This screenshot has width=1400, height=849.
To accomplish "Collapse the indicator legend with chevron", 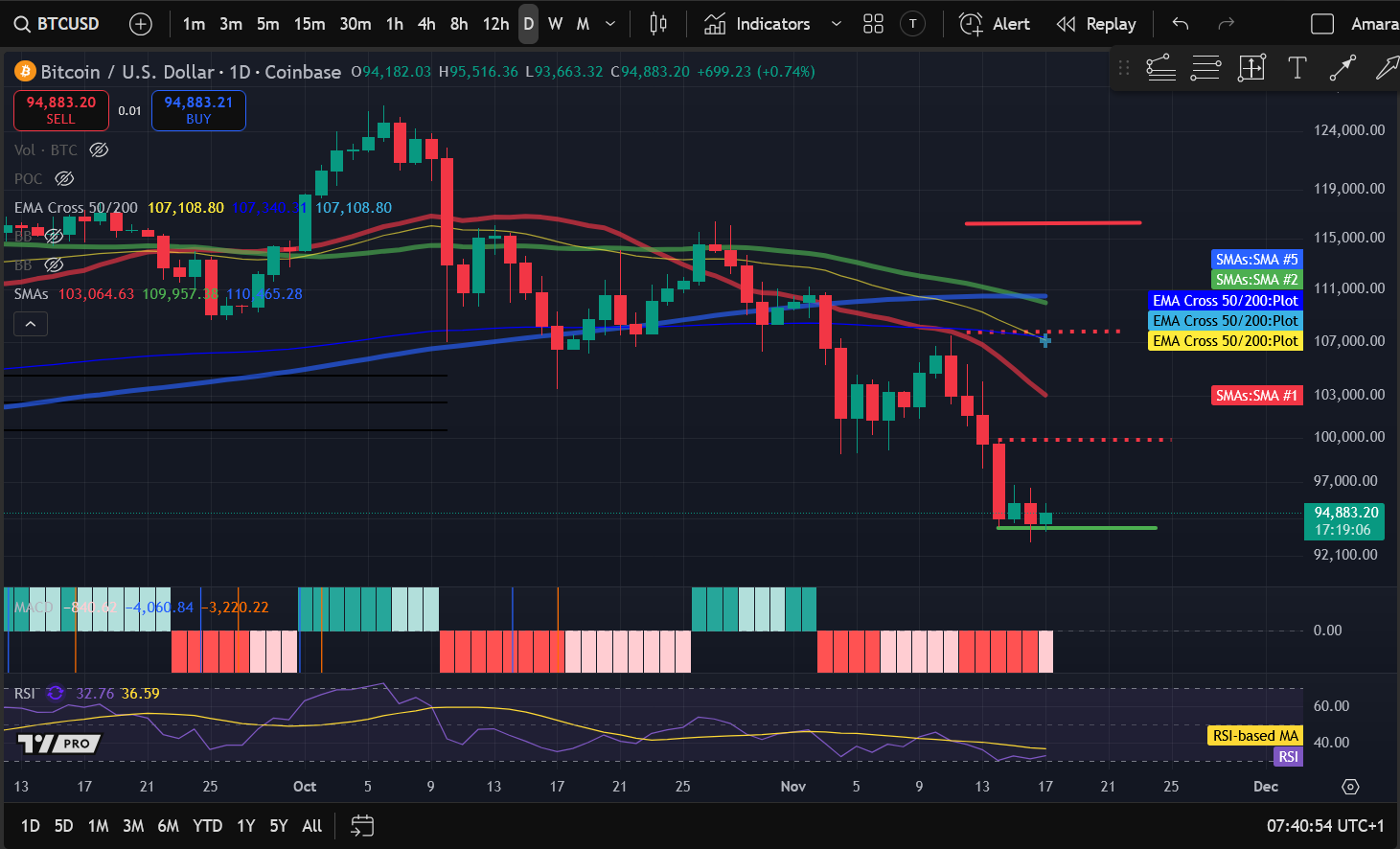I will [x=31, y=325].
